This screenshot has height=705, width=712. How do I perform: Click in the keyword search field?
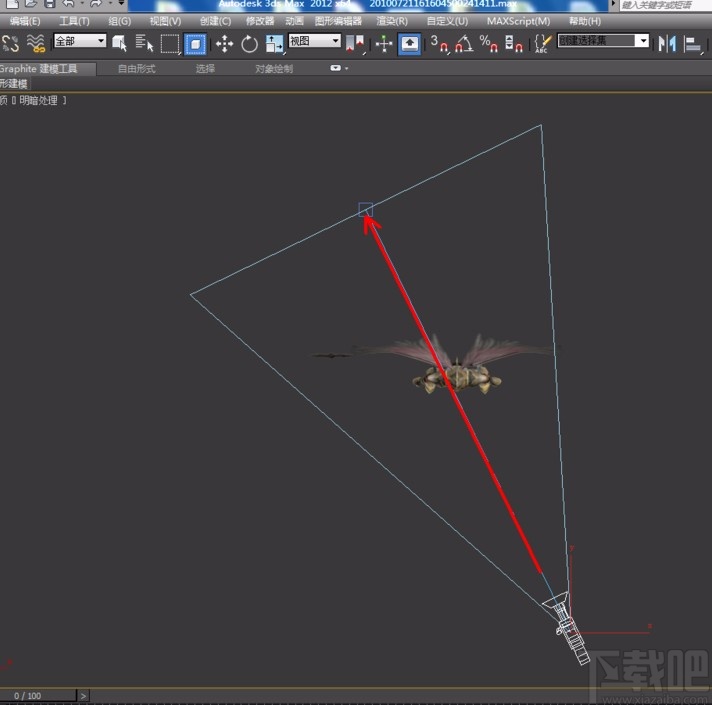pos(665,5)
